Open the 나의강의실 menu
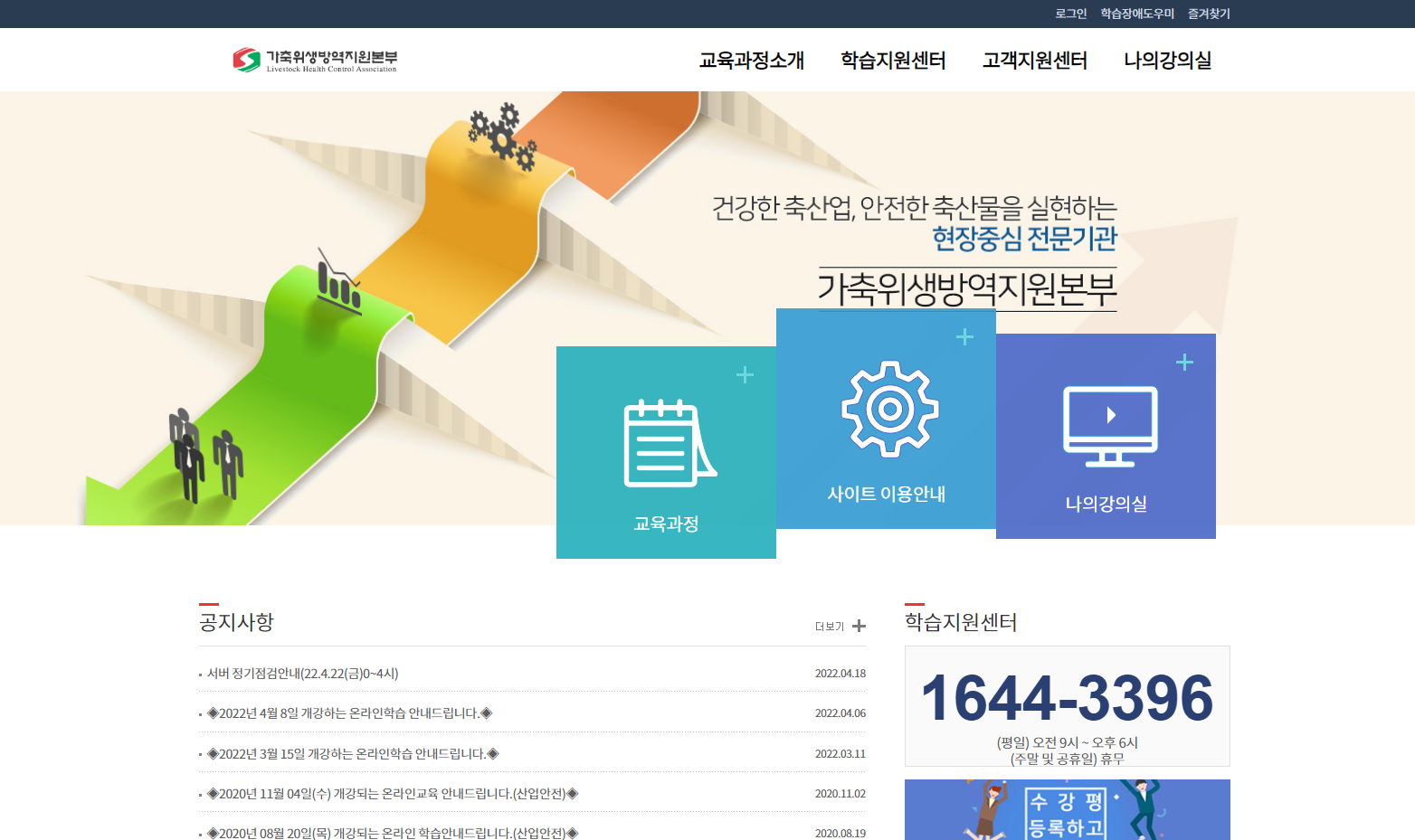 [1169, 60]
